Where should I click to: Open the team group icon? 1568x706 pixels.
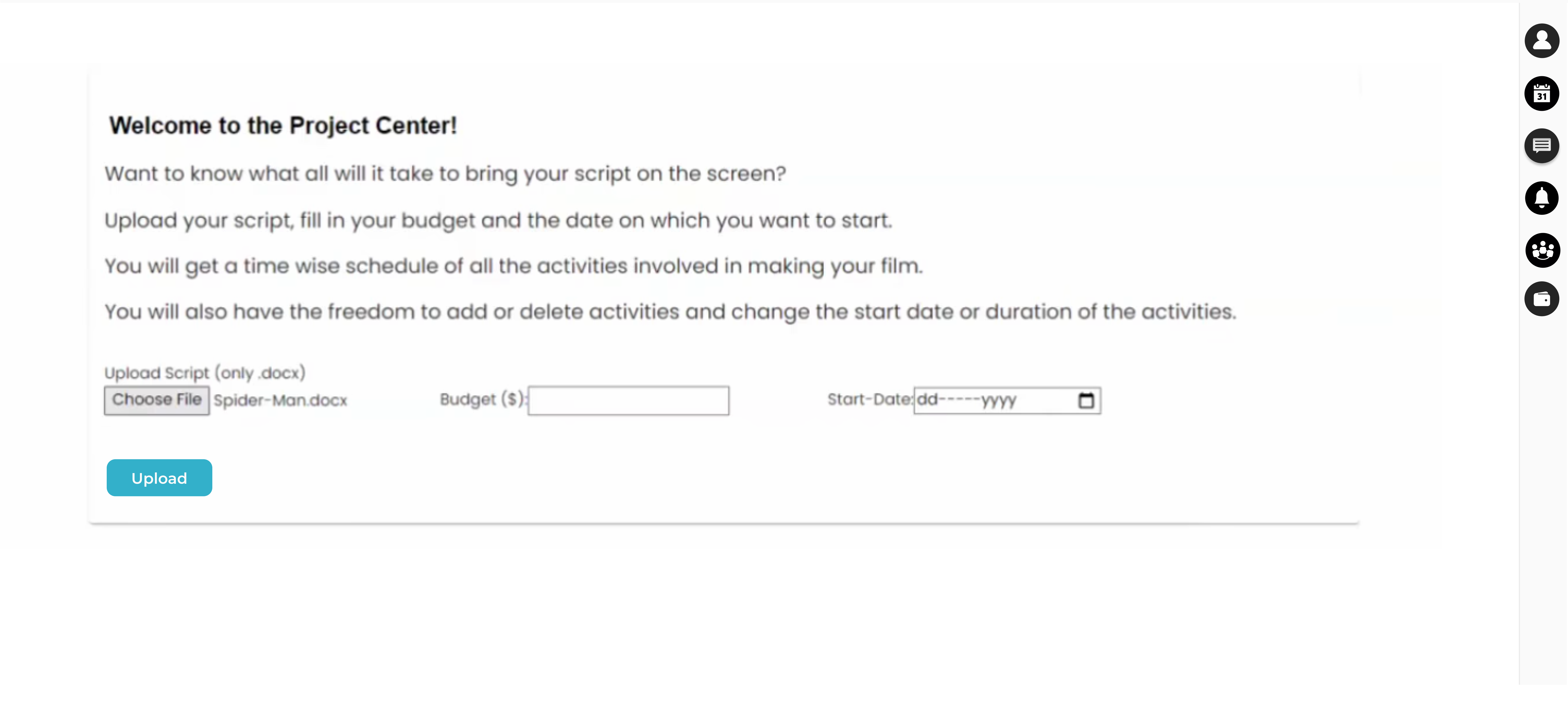[x=1542, y=250]
